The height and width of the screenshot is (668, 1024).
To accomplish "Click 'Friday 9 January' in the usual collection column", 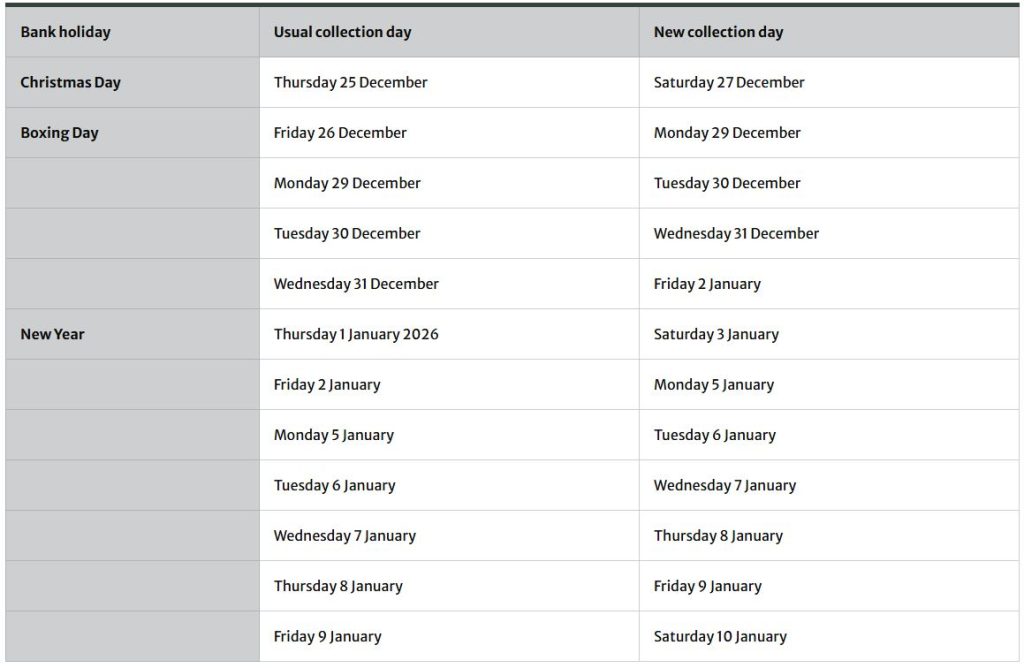I will pos(327,637).
